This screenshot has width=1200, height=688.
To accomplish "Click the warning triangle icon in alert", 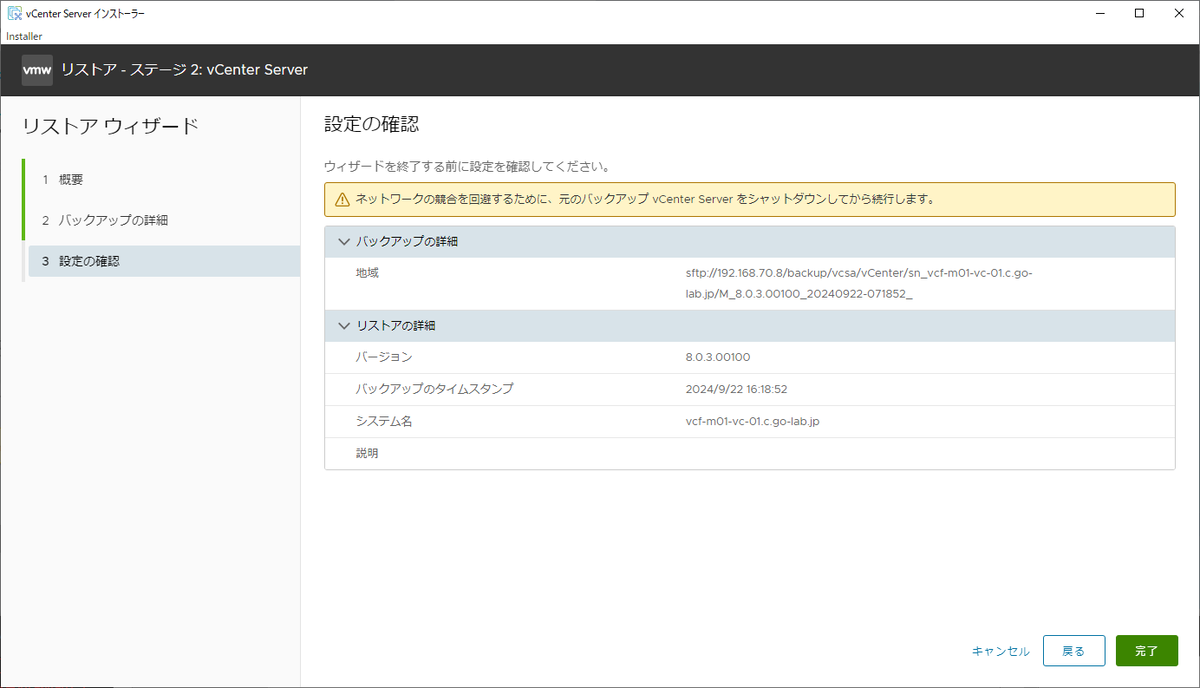I will tap(342, 199).
